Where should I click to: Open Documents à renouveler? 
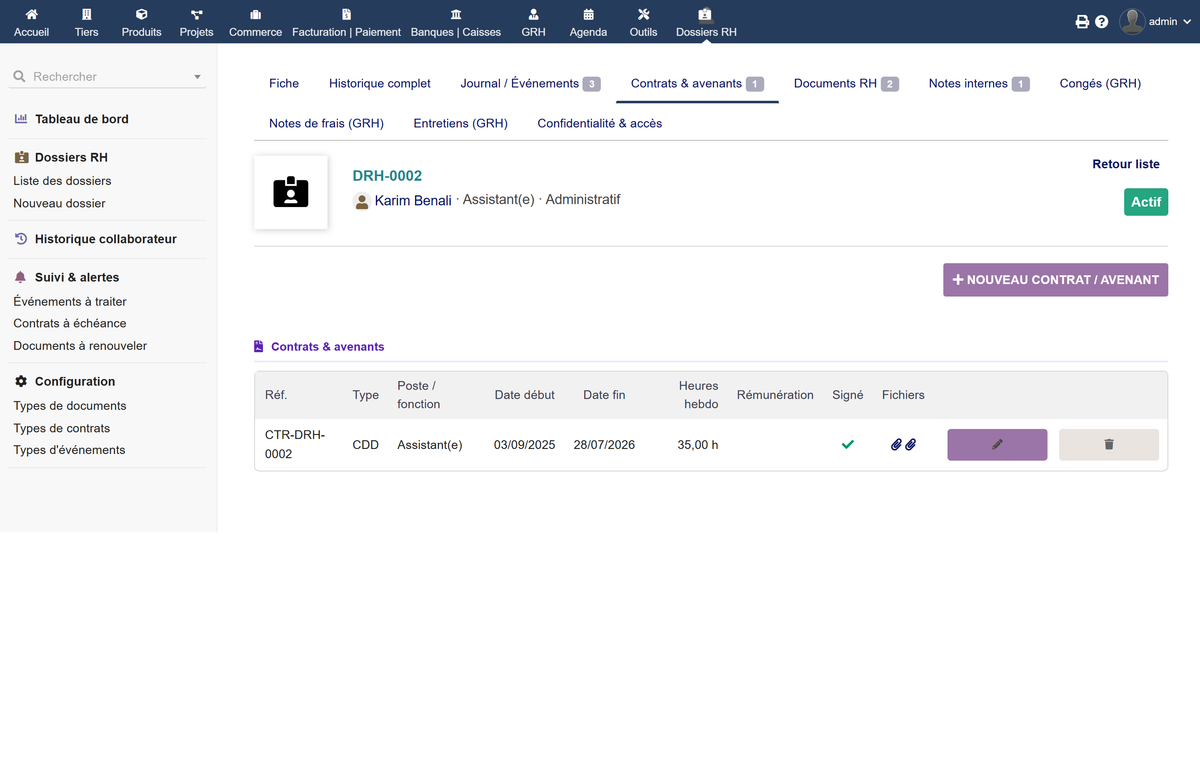click(x=80, y=345)
